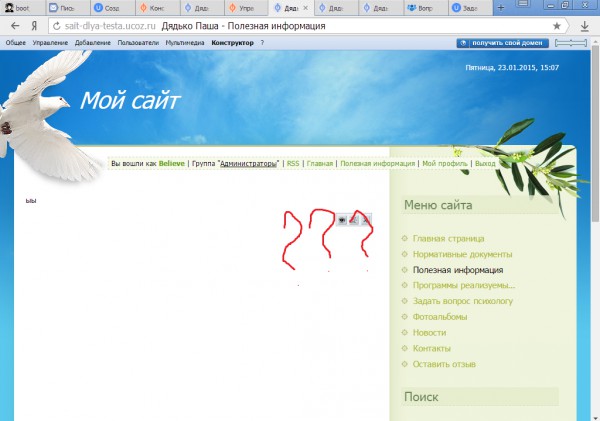Click the Yandex 'Я' home icon
This screenshot has width=600, height=421.
[34, 26]
